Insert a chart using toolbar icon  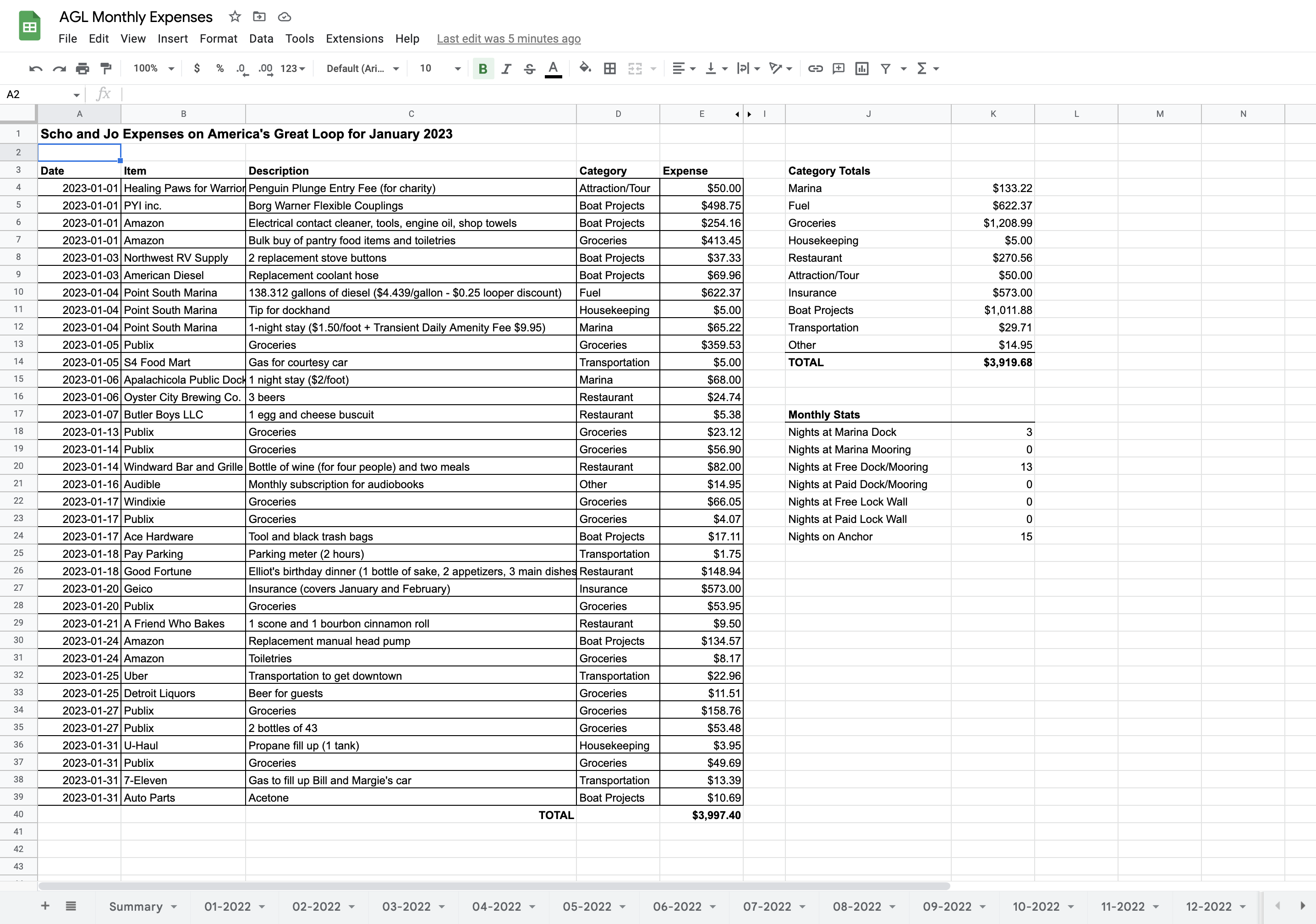pos(861,69)
